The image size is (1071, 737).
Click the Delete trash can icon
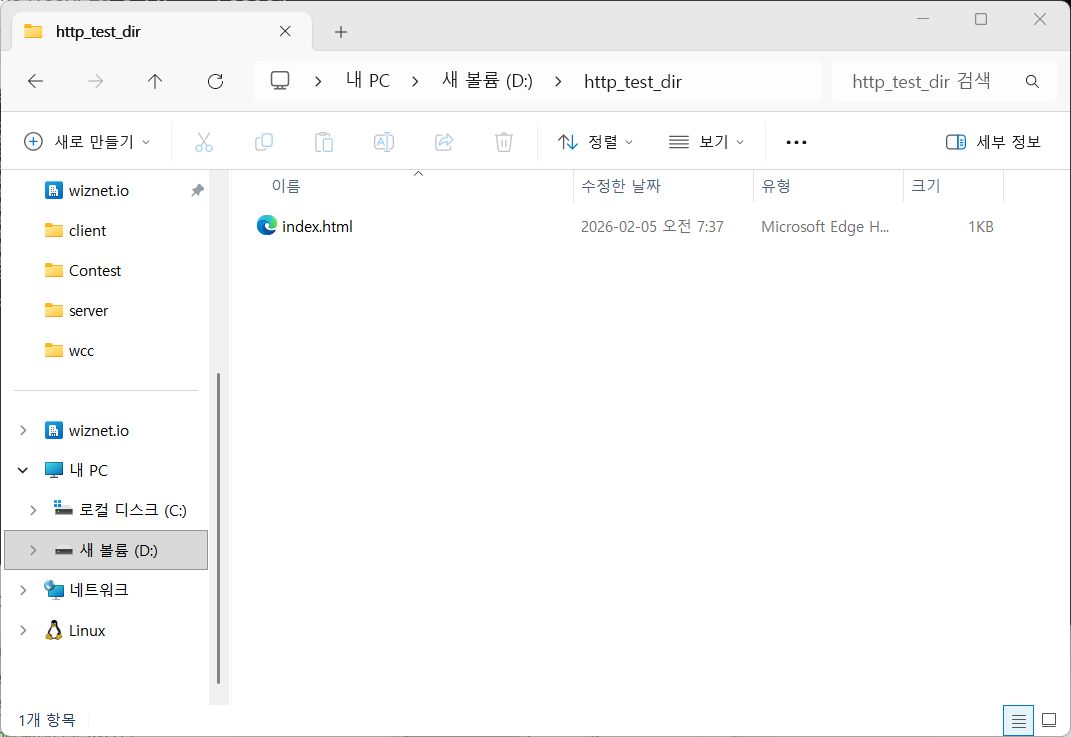[x=504, y=142]
